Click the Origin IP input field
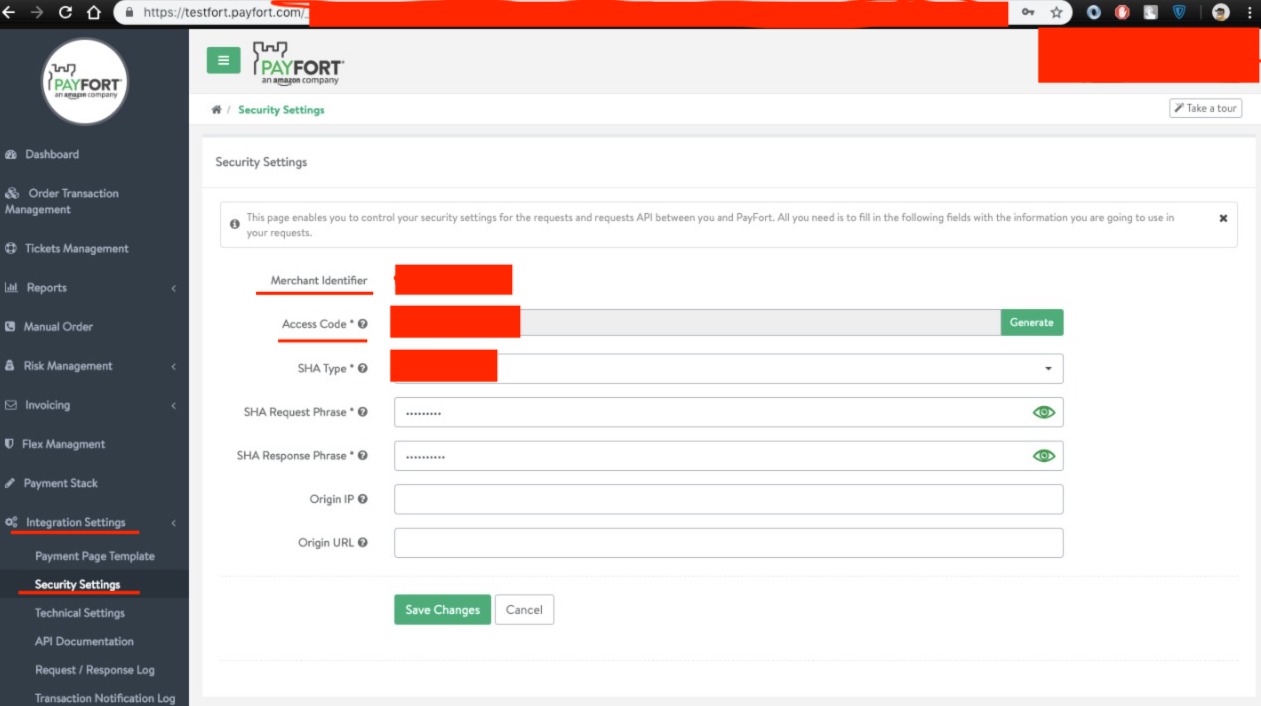 (729, 499)
